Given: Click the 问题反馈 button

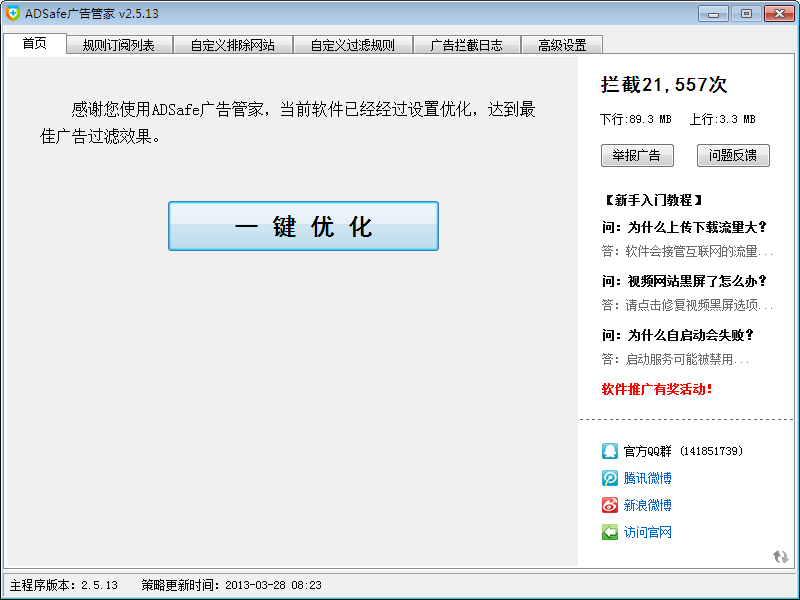Looking at the screenshot, I should tap(733, 156).
